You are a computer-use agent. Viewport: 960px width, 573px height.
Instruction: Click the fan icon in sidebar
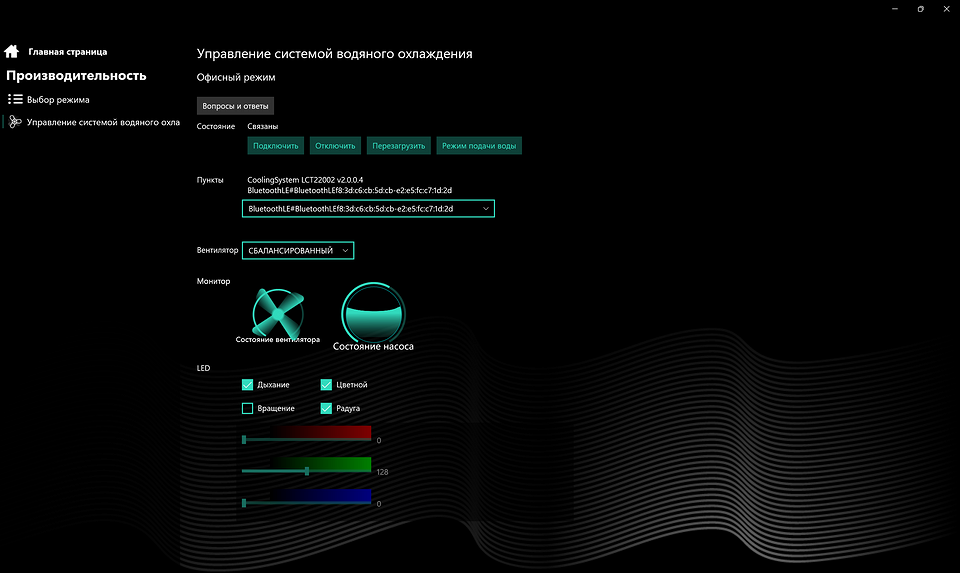[15, 122]
